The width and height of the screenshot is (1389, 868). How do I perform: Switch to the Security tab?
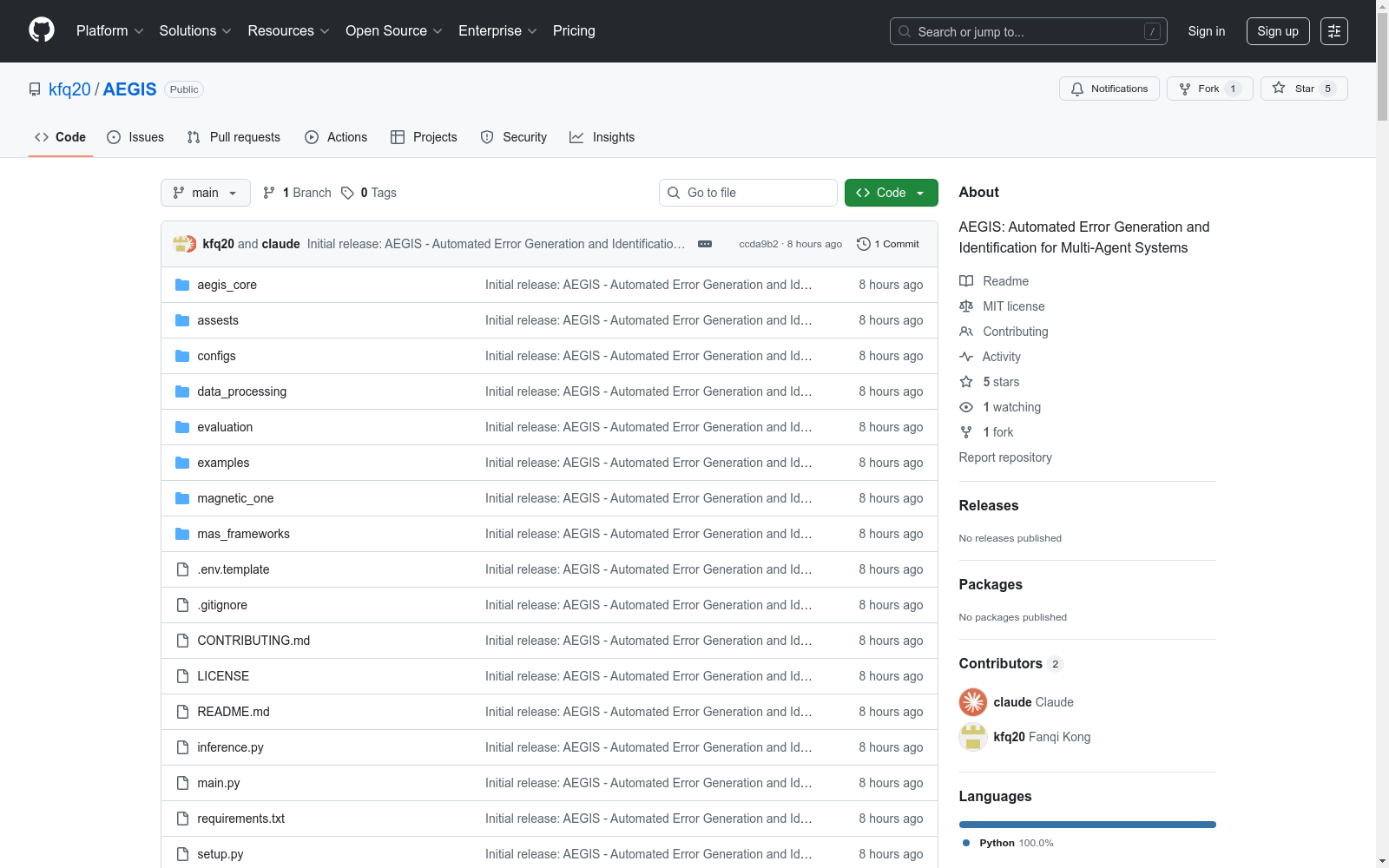click(514, 137)
